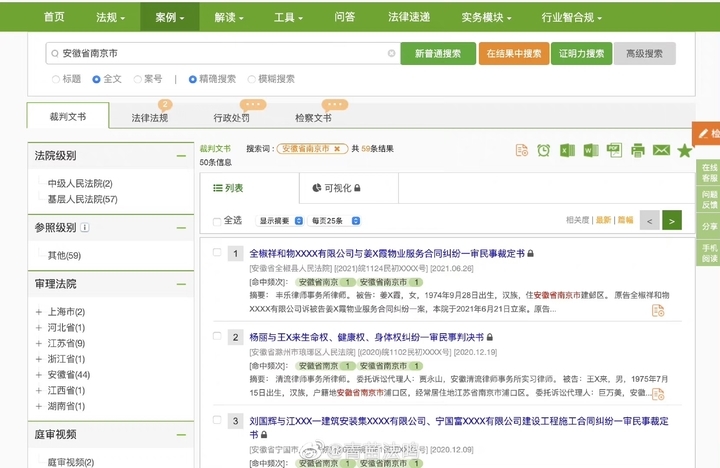Switch to the 法律法规 tab
Screen dimensions: 720x468
pyautogui.click(x=150, y=117)
